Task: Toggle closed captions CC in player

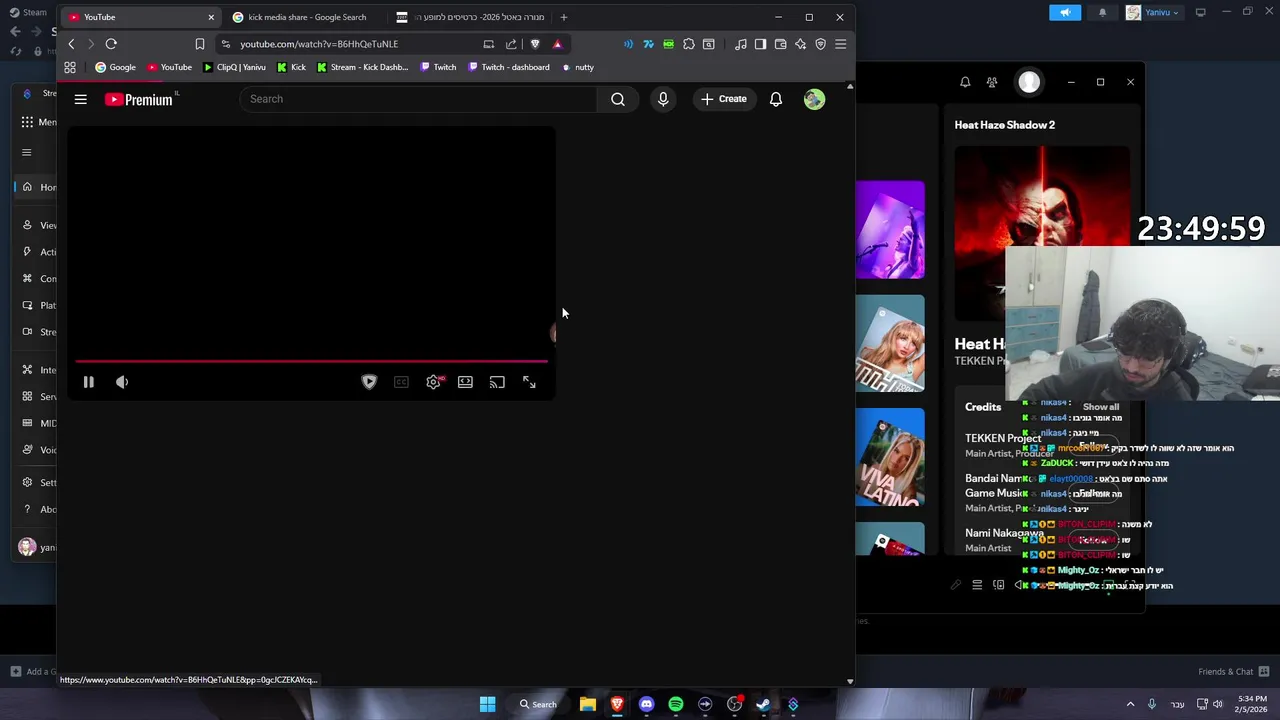Action: pos(401,382)
